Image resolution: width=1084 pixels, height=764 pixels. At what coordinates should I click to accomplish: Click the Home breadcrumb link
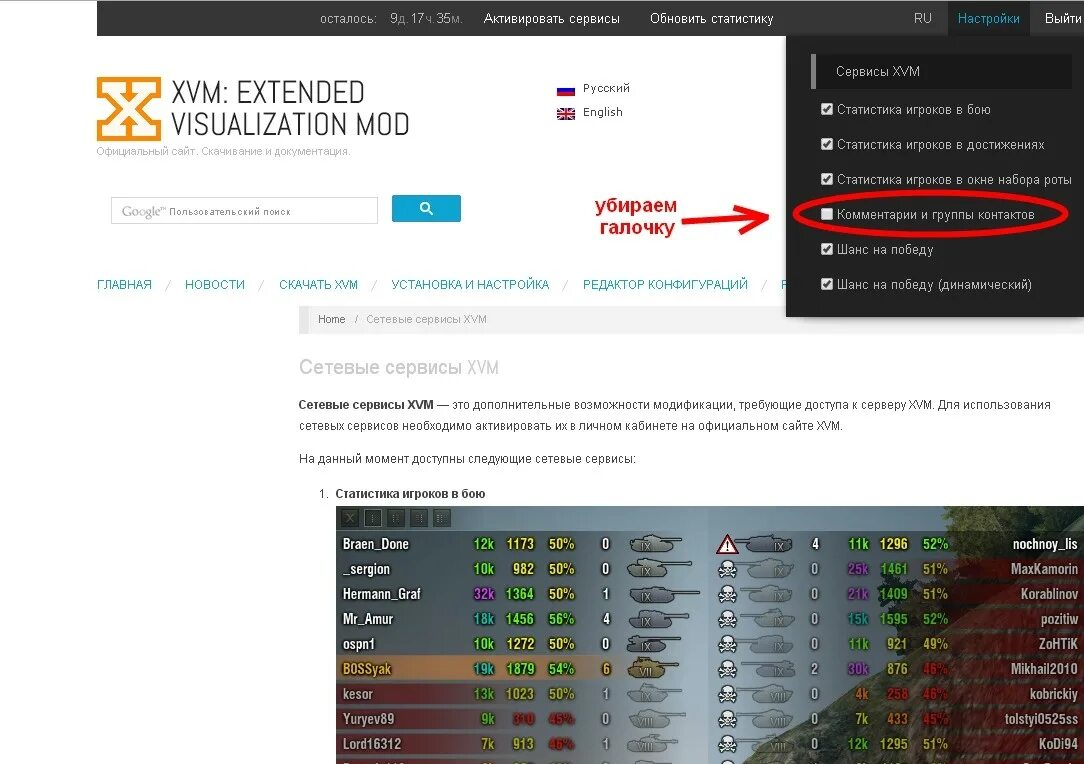coord(331,319)
